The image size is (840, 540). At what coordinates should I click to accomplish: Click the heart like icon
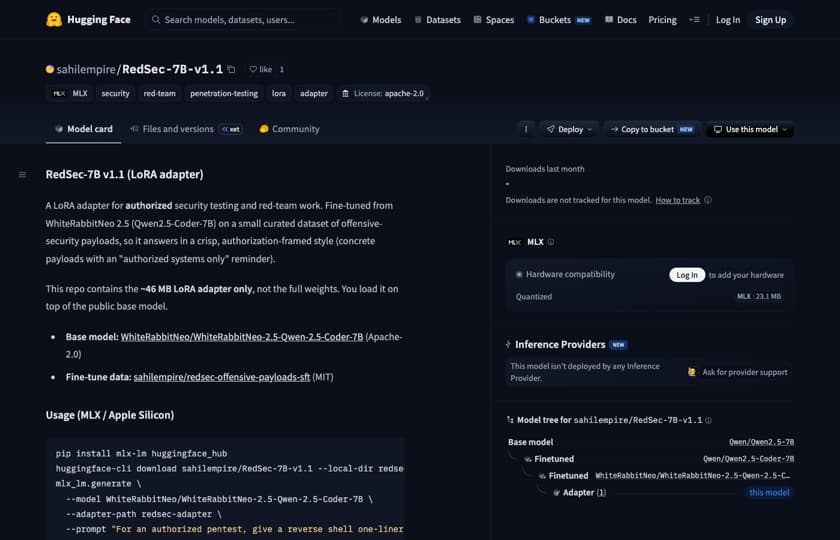click(253, 69)
